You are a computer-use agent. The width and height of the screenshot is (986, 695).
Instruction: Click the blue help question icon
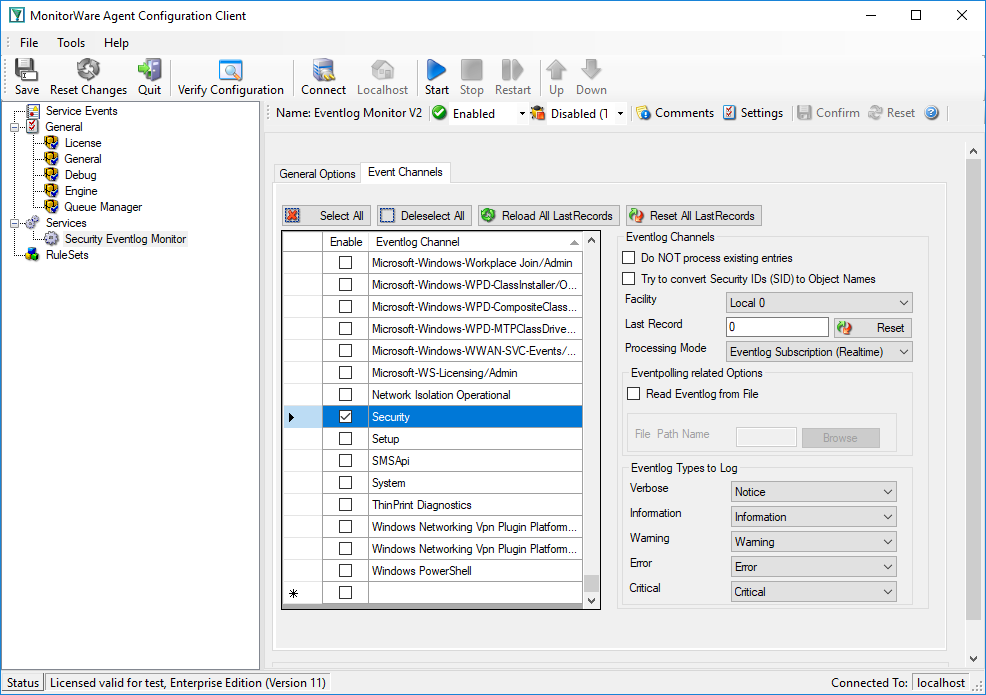point(931,113)
